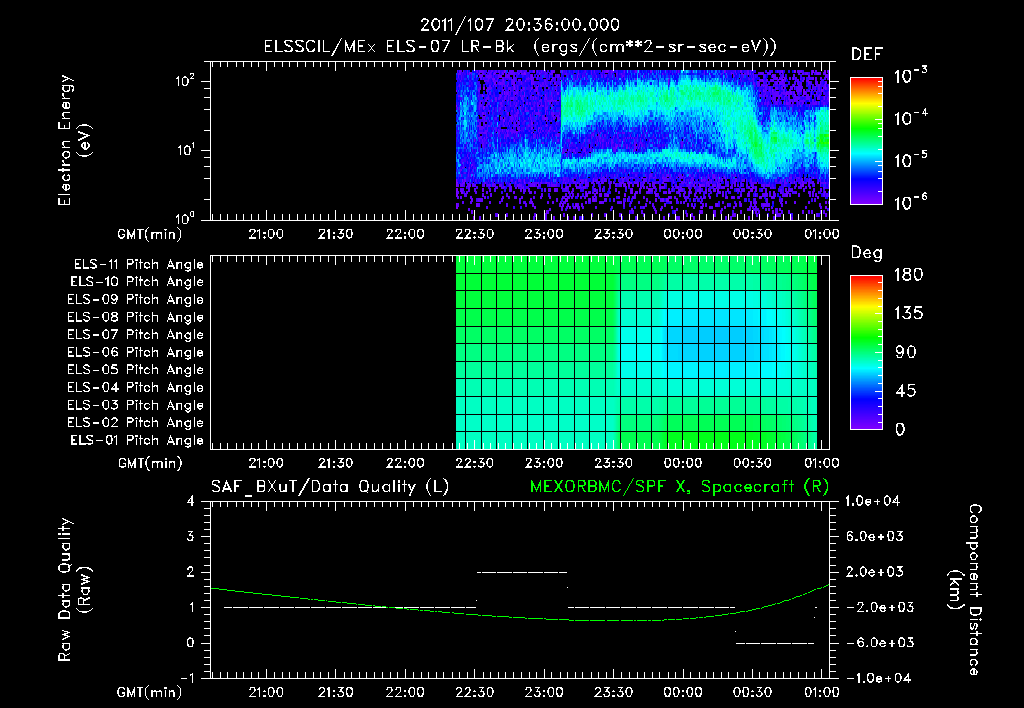Click the ELS-04 Pitch Angle row label
Screen dimensions: 1024x708
click(x=135, y=387)
